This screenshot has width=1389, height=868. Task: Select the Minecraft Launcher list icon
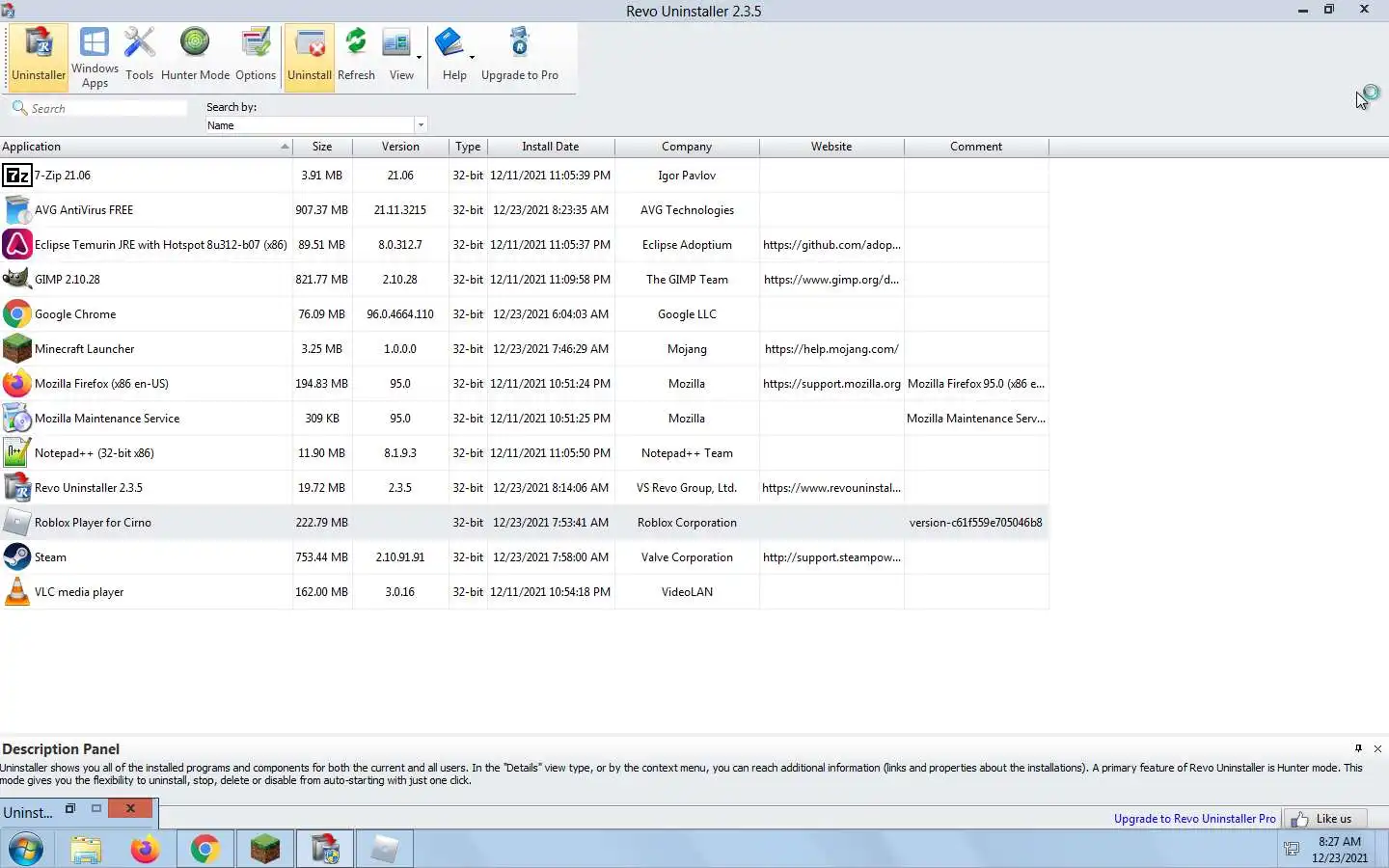17,349
